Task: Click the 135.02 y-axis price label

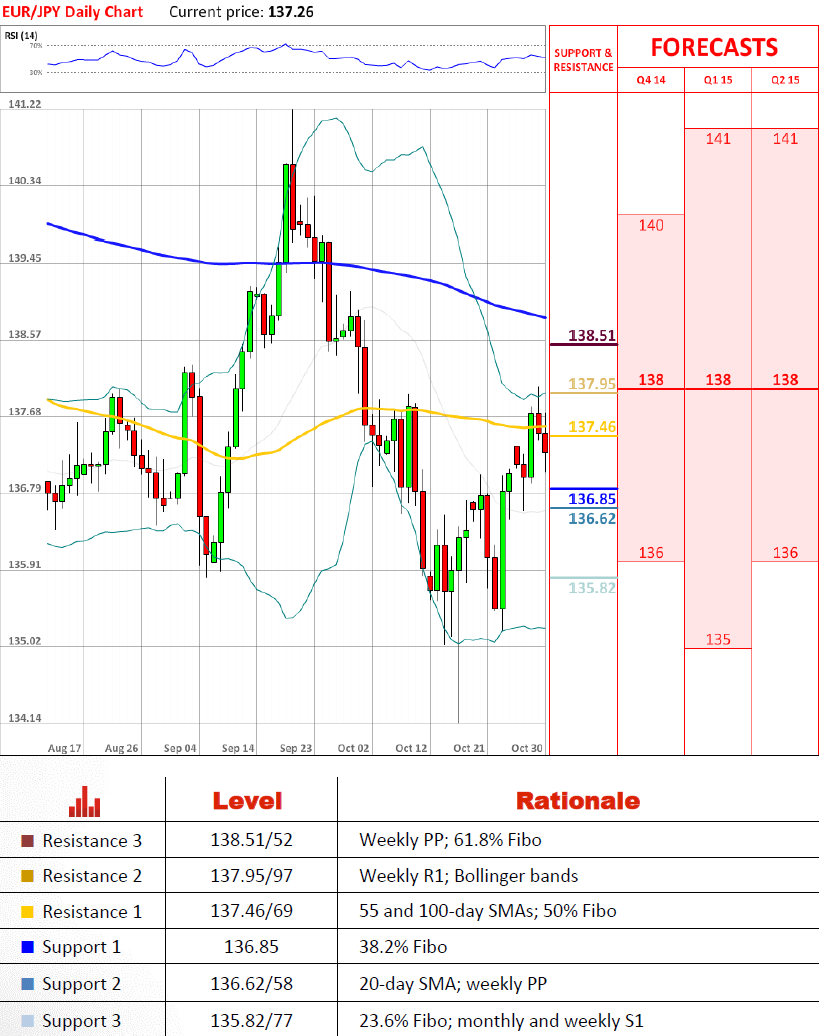Action: click(24, 641)
